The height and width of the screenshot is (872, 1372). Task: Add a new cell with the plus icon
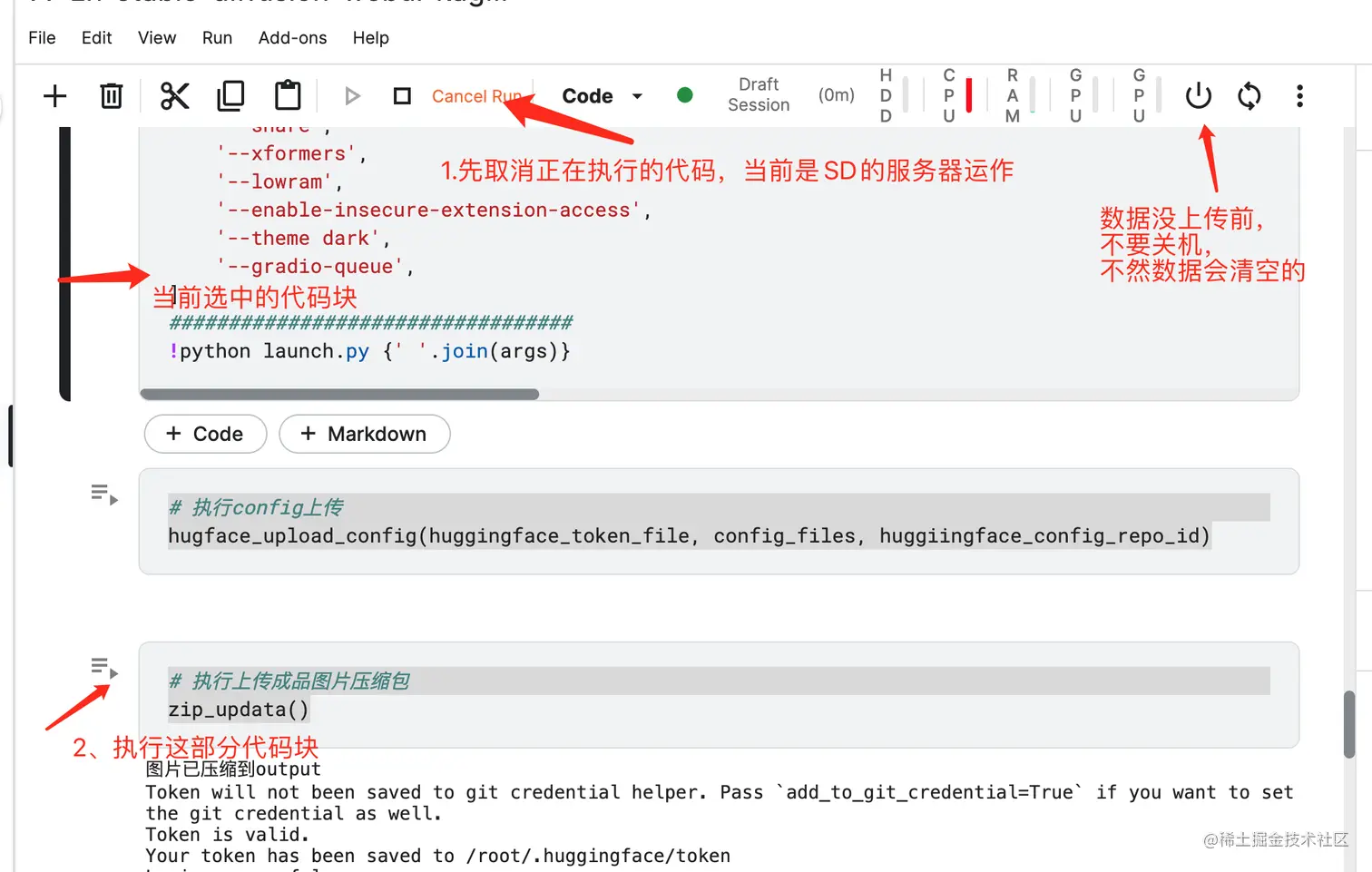[54, 95]
